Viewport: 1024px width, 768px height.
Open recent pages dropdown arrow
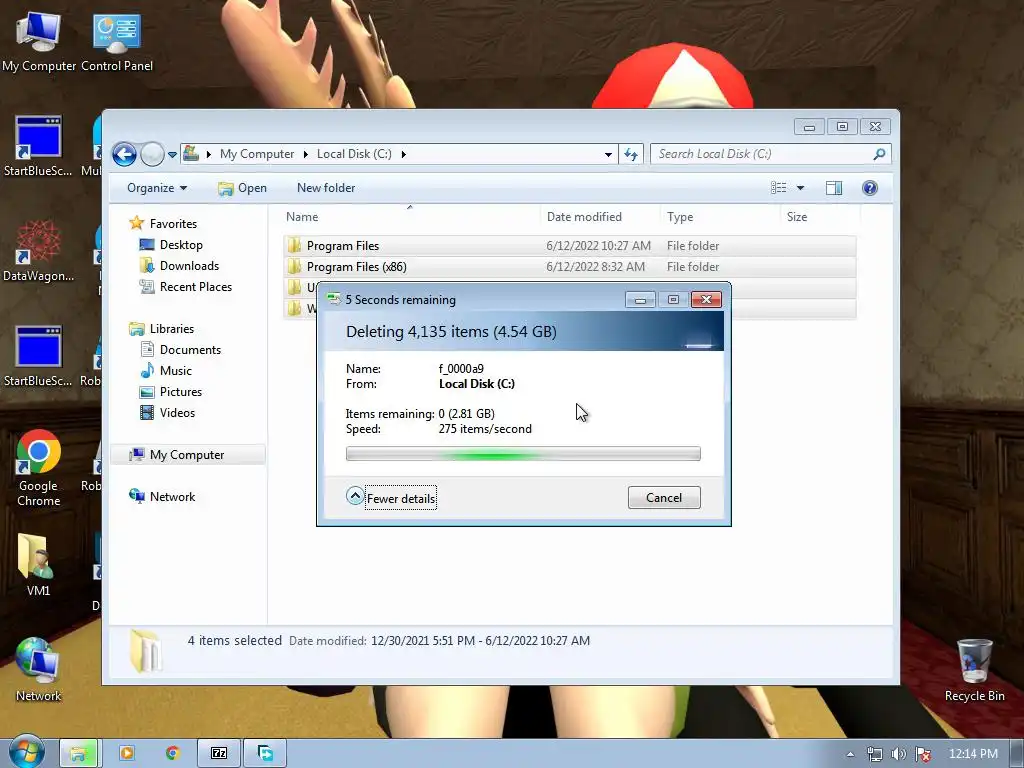pos(172,155)
